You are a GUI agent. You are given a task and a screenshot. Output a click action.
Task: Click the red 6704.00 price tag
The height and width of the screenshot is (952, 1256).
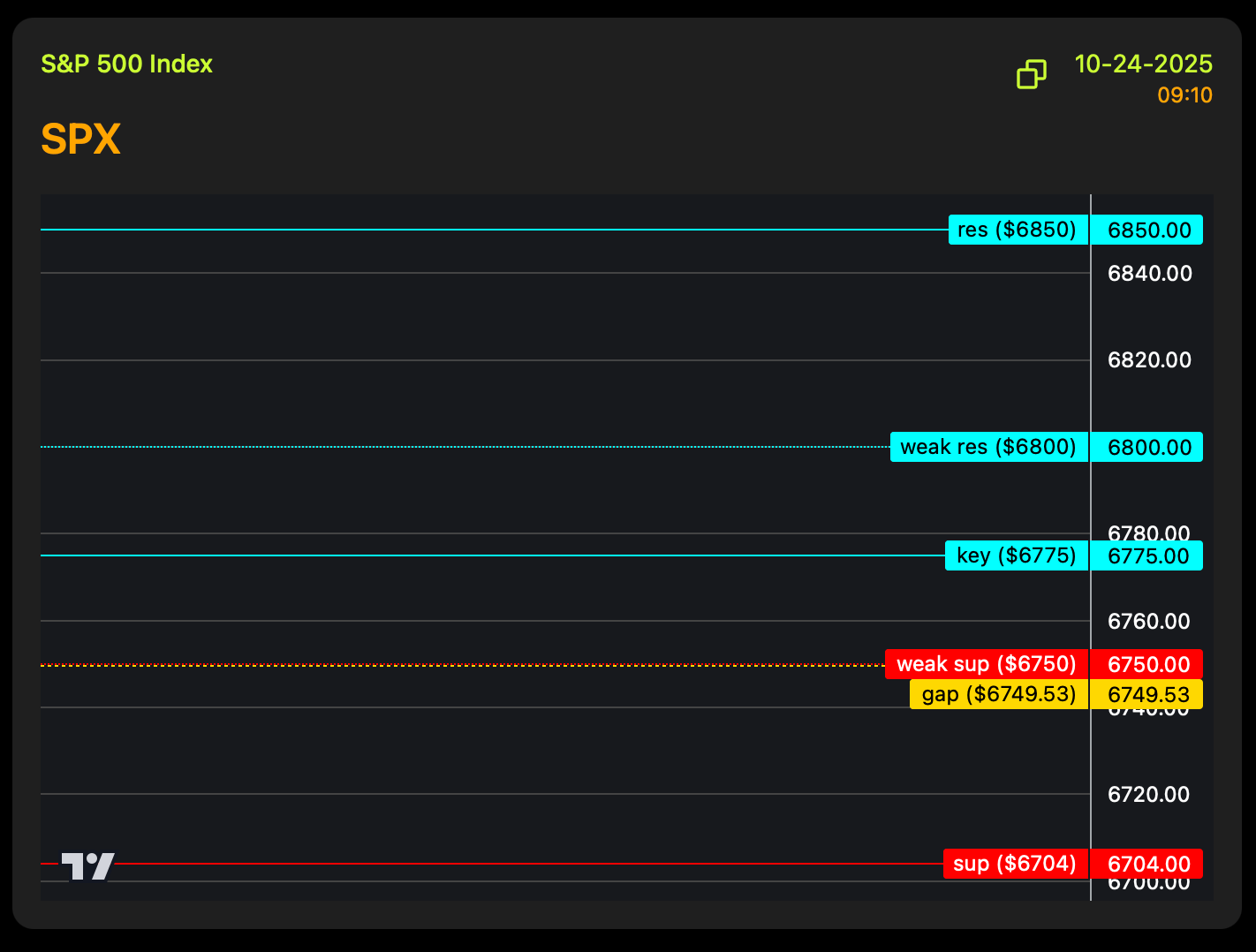tap(1148, 865)
